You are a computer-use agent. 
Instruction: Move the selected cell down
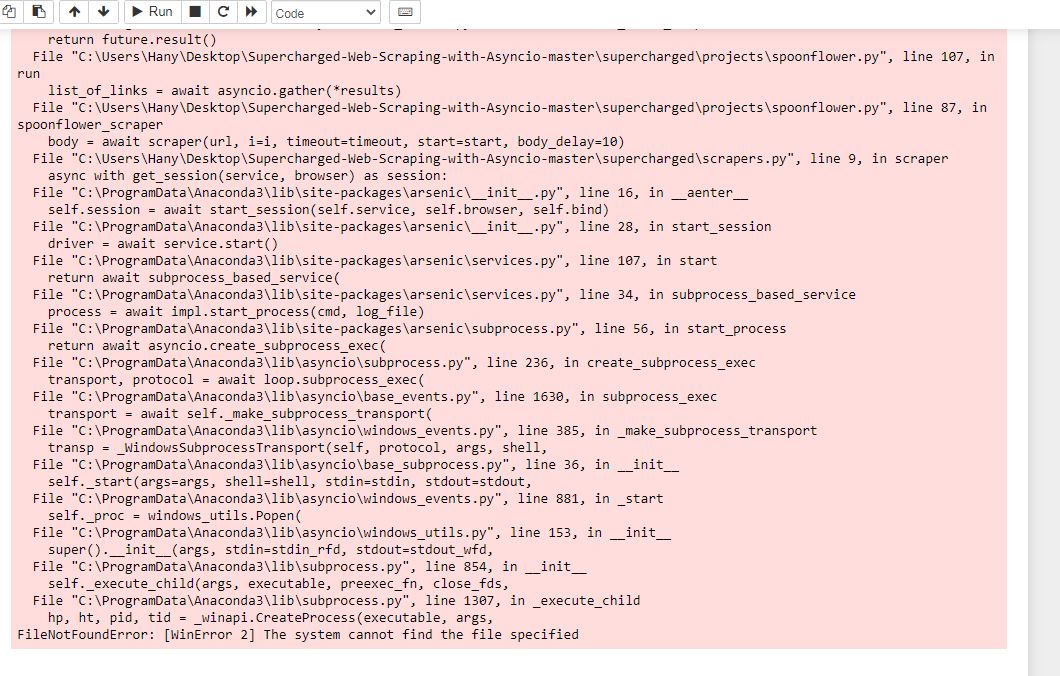tap(104, 11)
